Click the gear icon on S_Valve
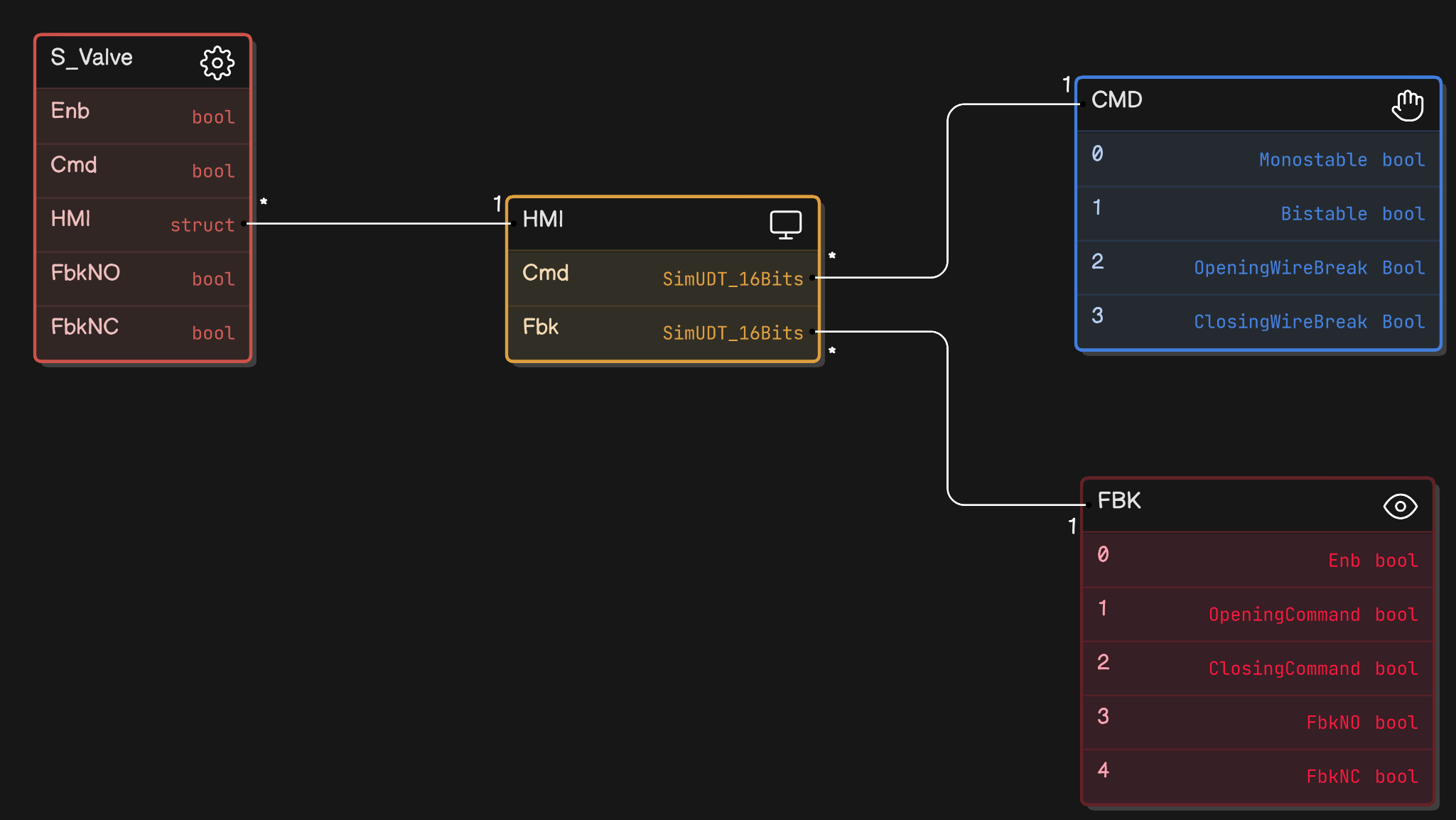The height and width of the screenshot is (820, 1456). (217, 63)
